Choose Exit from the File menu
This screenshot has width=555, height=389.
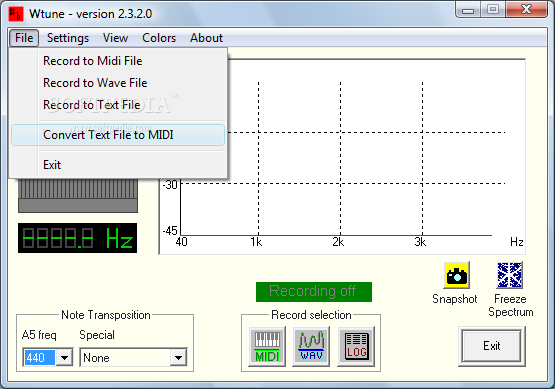118,165
